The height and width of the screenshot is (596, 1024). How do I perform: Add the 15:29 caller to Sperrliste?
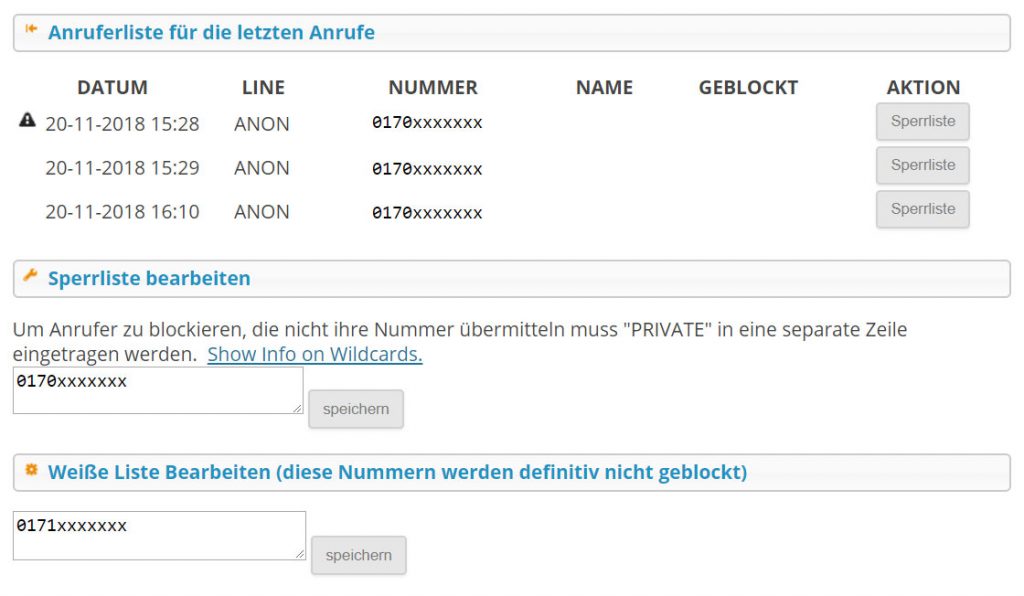[x=922, y=165]
